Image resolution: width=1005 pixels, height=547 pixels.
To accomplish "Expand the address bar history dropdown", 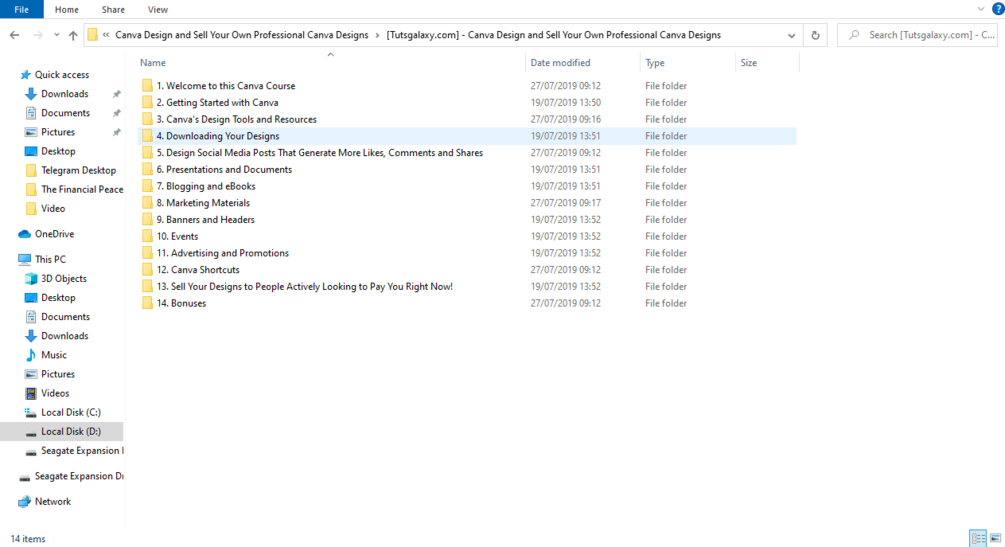I will (792, 35).
